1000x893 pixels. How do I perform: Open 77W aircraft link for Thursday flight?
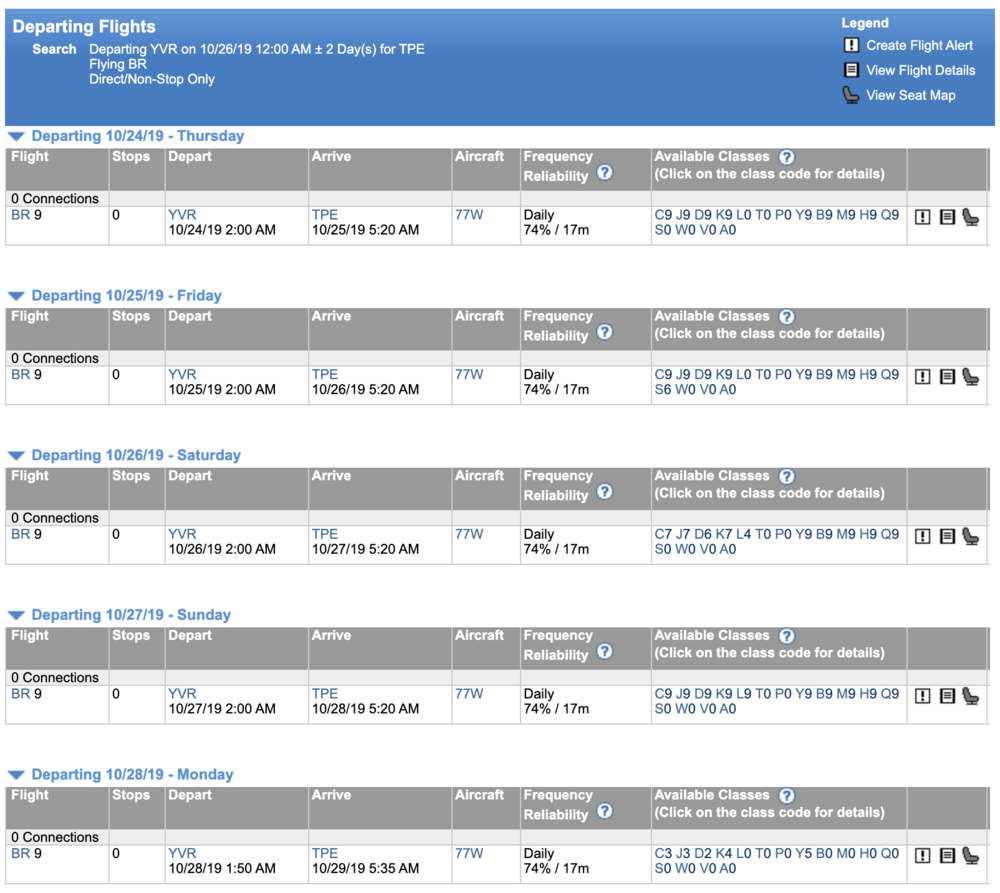point(468,215)
